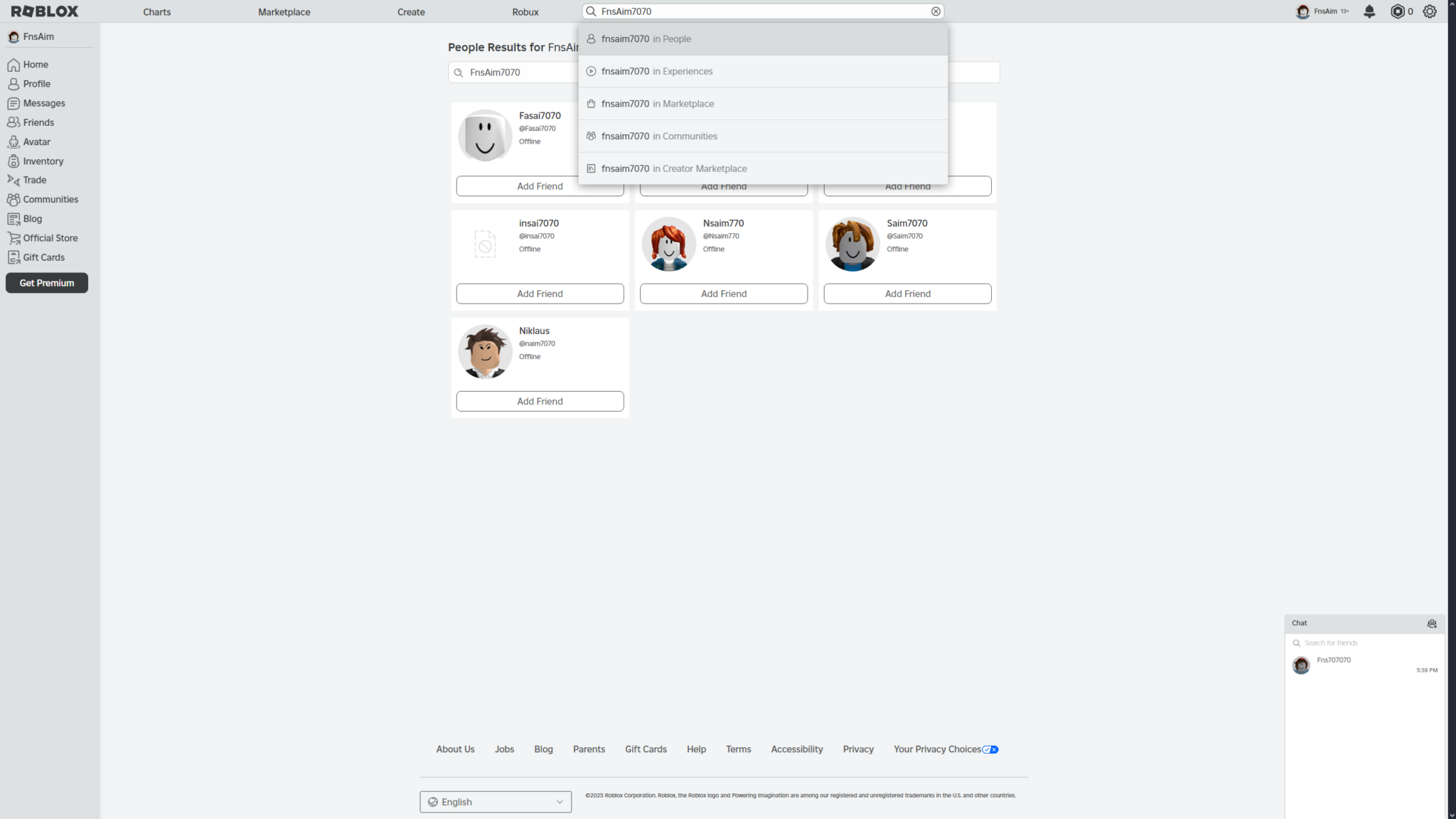Image resolution: width=1456 pixels, height=819 pixels.
Task: Click the Roblox logo
Action: coord(45,11)
